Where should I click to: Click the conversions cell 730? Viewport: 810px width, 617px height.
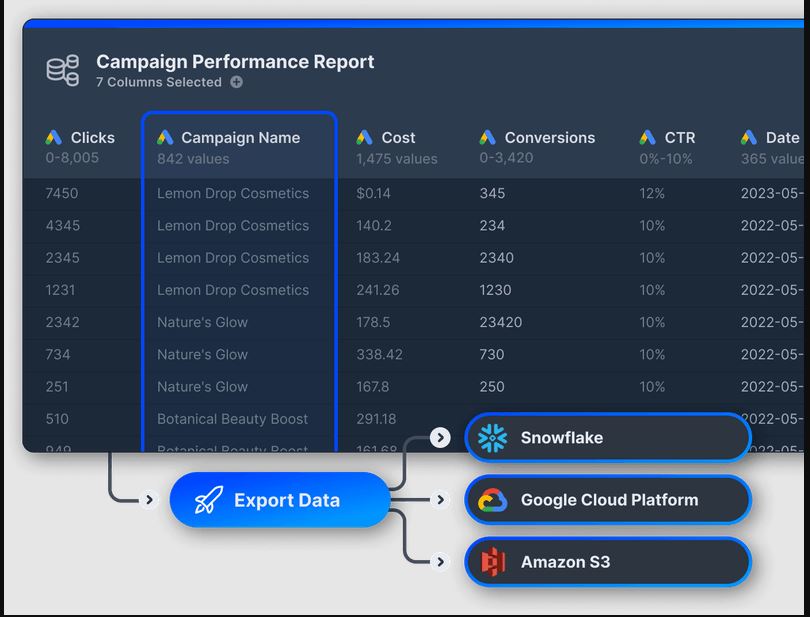[492, 354]
